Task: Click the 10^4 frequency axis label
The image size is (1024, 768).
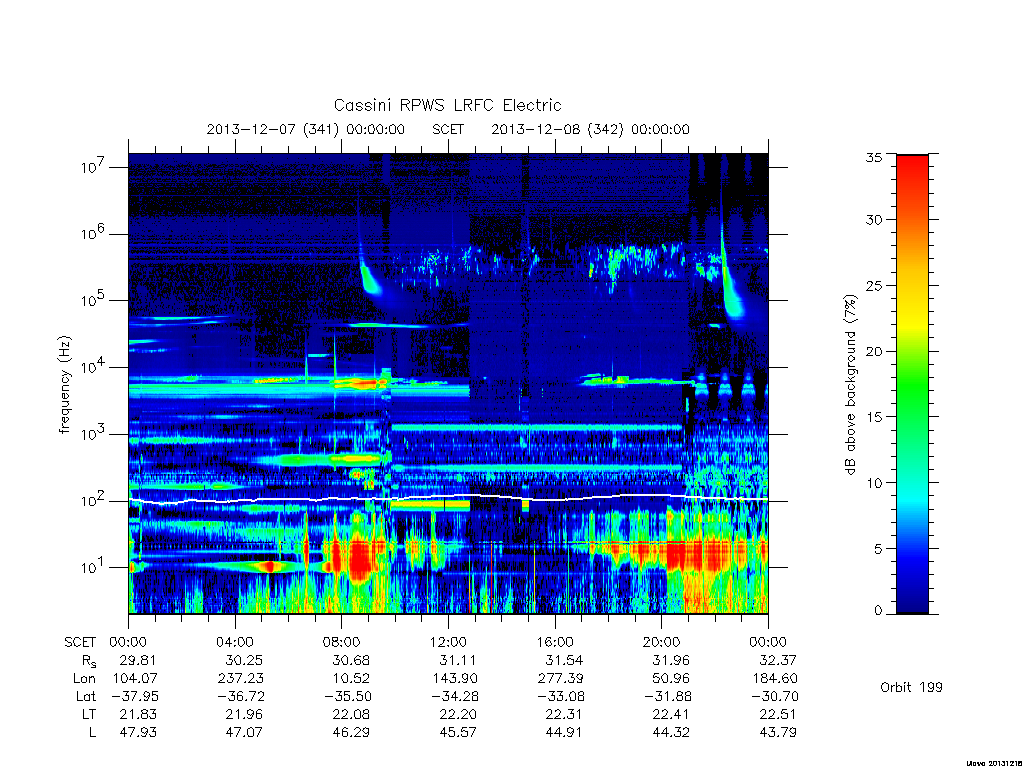Action: (x=95, y=367)
